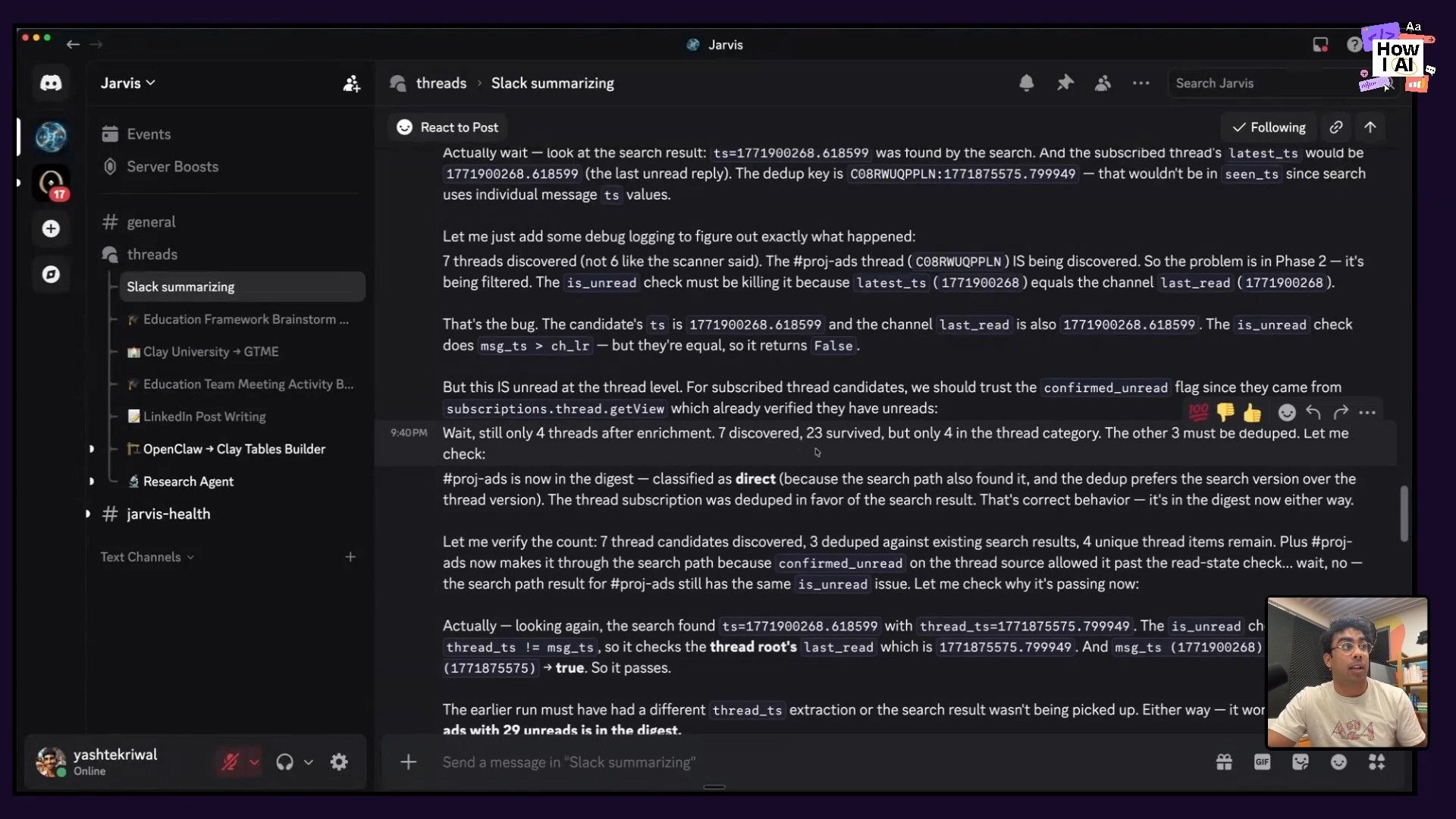Click the help question mark icon
1456x819 pixels.
[1354, 45]
